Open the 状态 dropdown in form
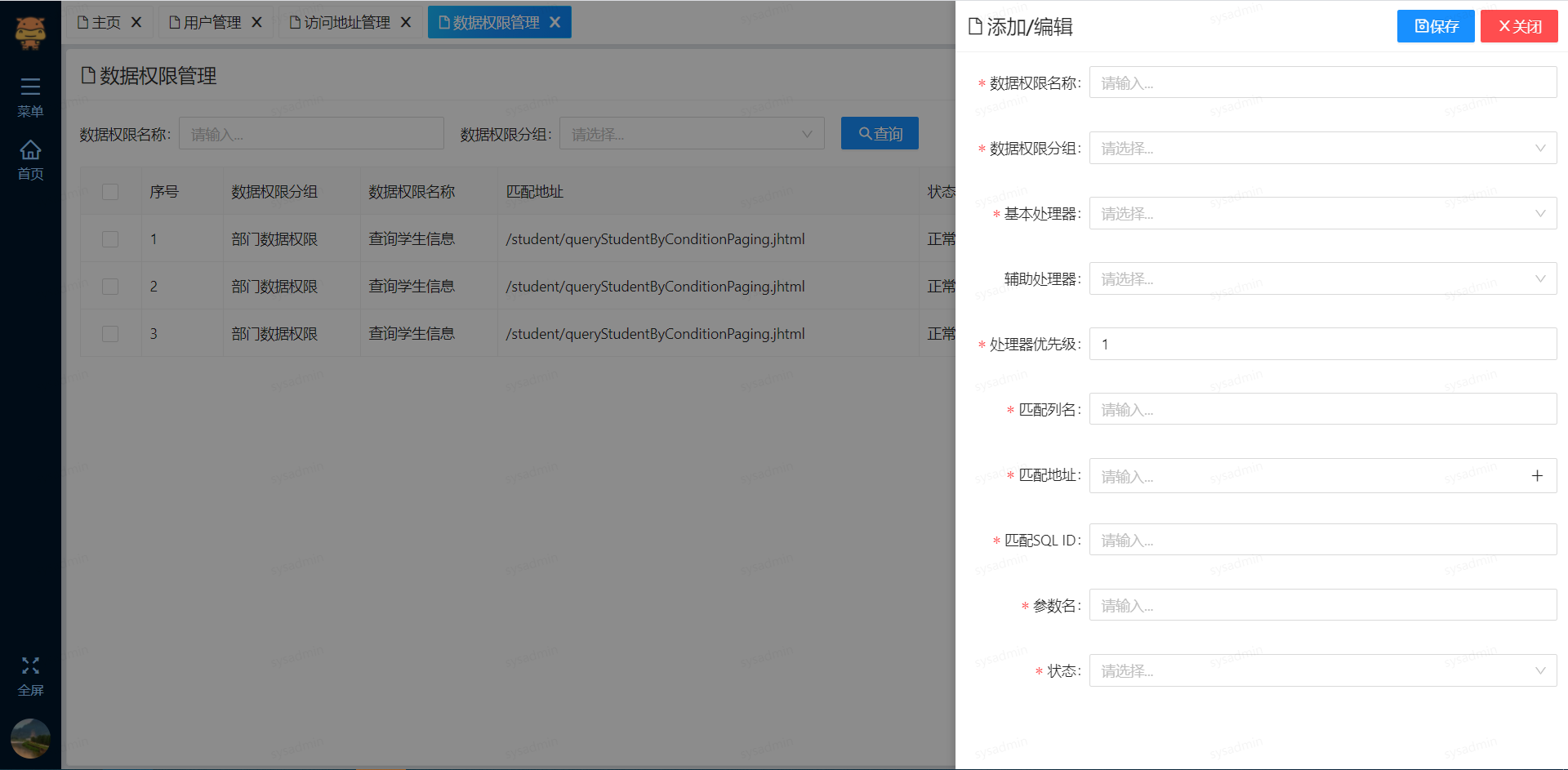This screenshot has height=770, width=1568. [1323, 670]
